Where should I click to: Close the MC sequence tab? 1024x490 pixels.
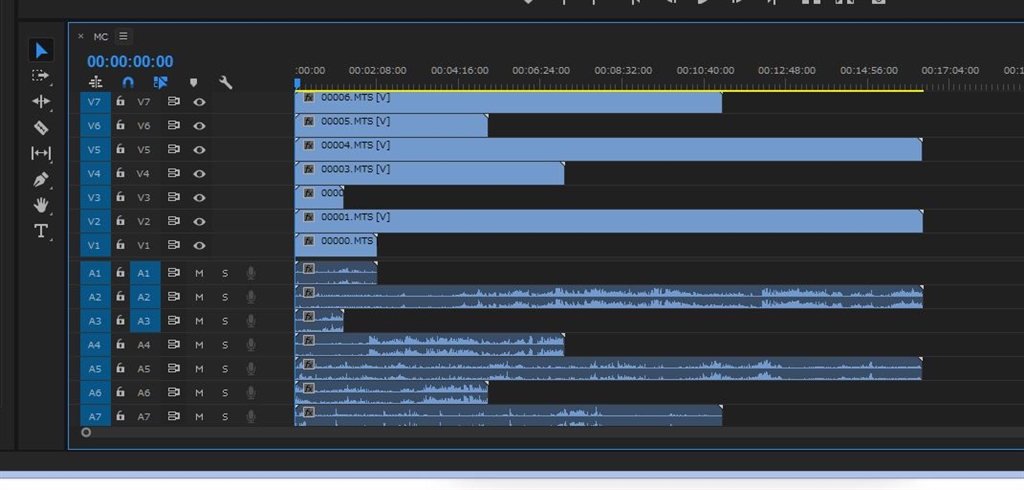click(81, 37)
